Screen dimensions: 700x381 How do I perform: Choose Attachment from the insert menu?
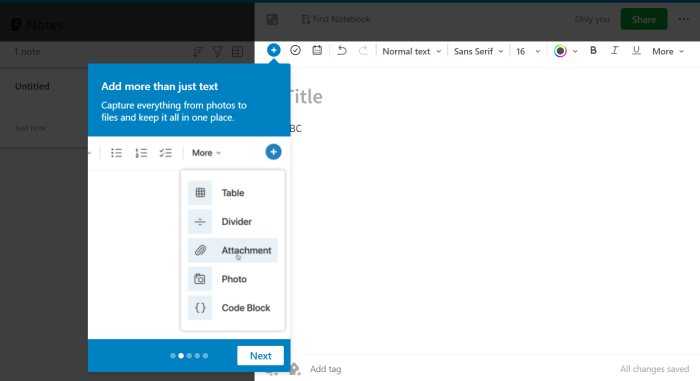click(x=233, y=250)
